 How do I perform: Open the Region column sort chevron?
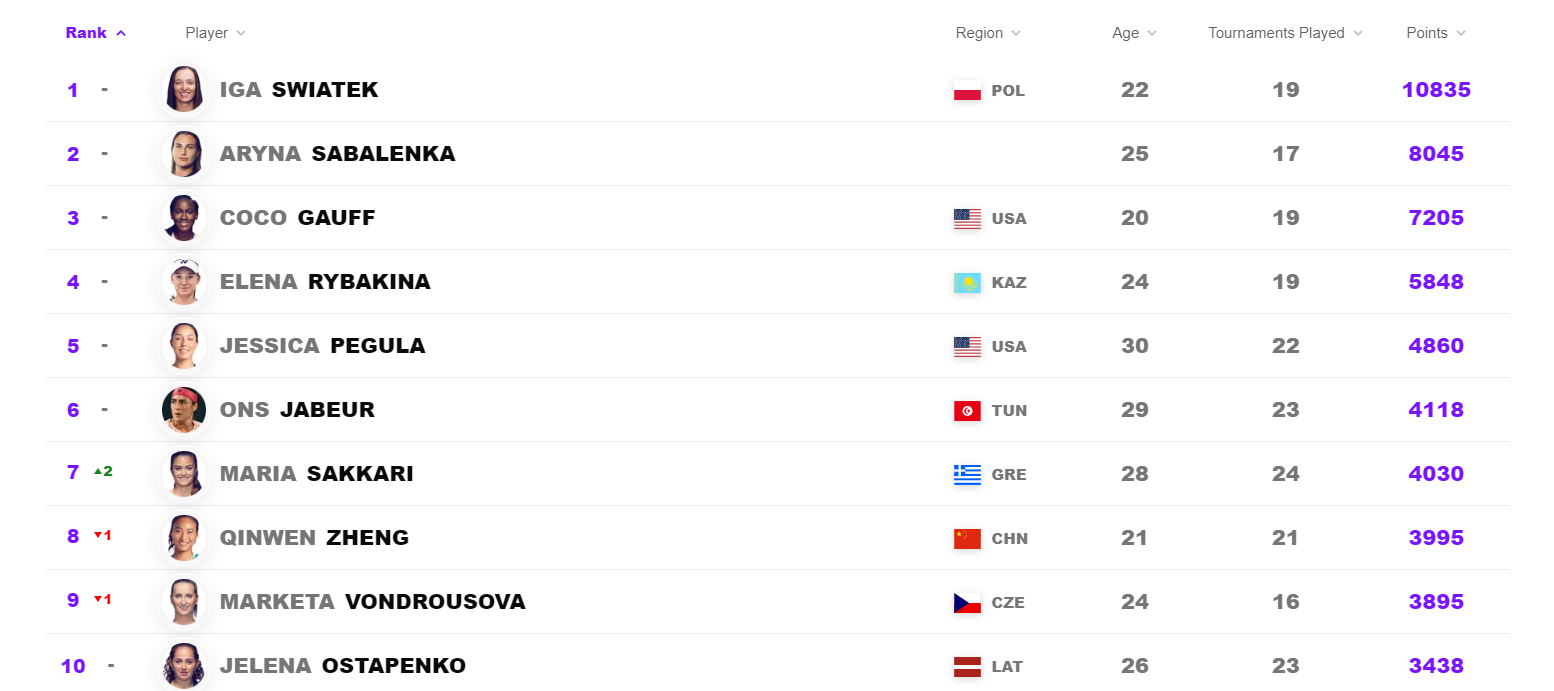pos(1016,33)
